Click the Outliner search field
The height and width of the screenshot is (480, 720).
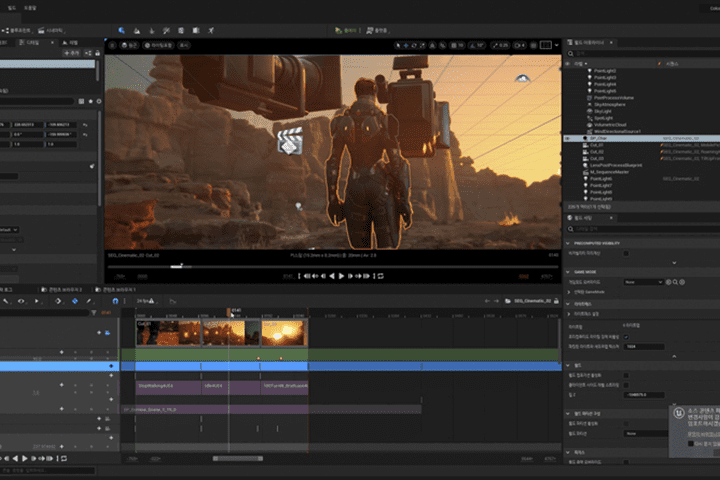coord(643,53)
